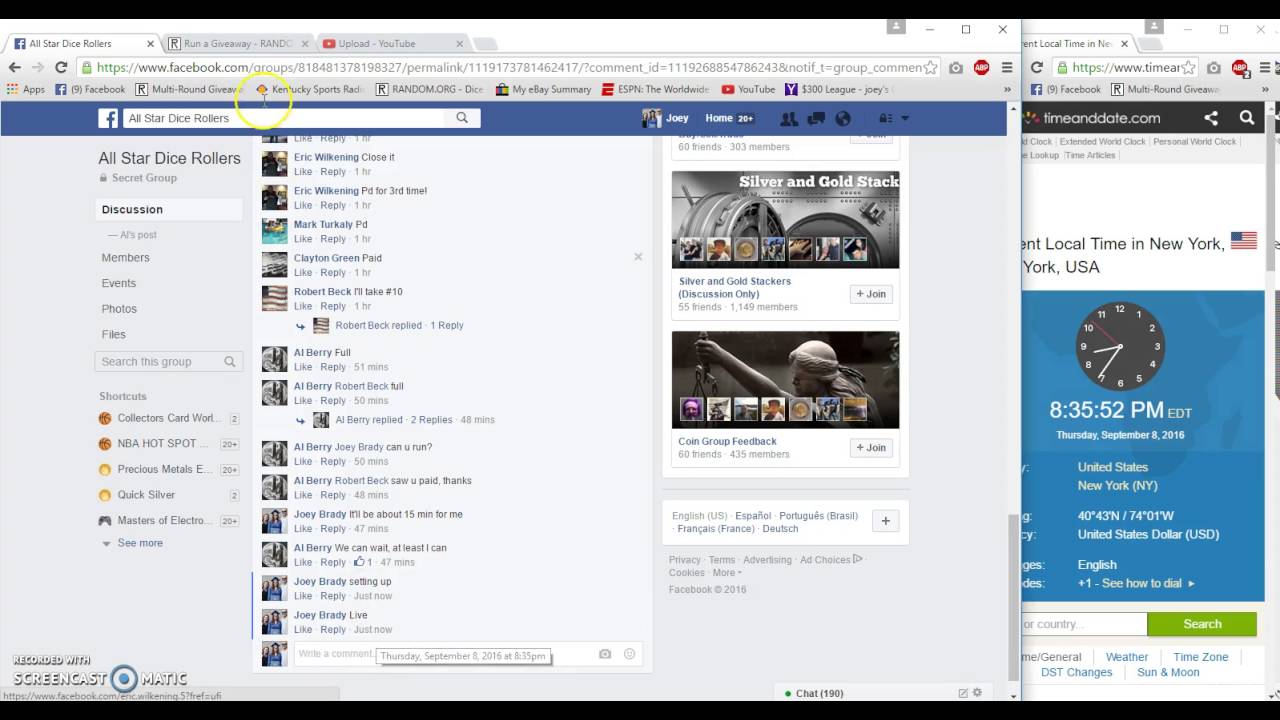Reload the Facebook page
This screenshot has width=1280, height=720.
click(61, 67)
